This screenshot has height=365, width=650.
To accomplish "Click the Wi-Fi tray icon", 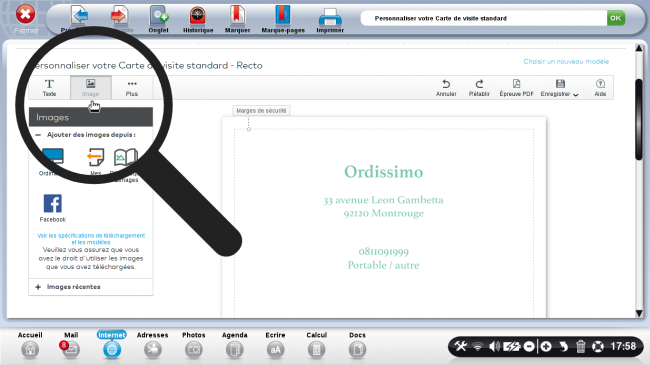I will pos(478,346).
